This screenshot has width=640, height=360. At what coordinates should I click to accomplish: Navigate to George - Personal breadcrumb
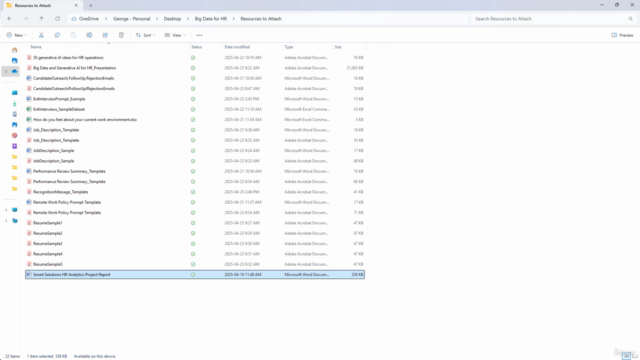[x=131, y=19]
